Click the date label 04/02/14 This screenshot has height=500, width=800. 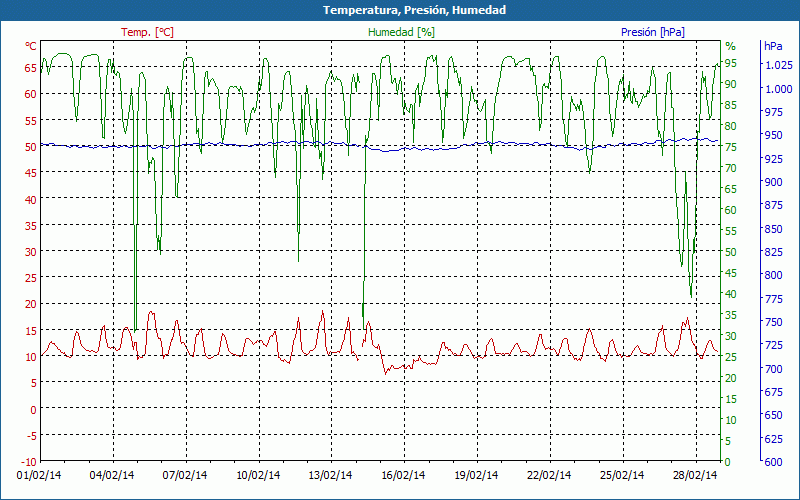pyautogui.click(x=112, y=475)
